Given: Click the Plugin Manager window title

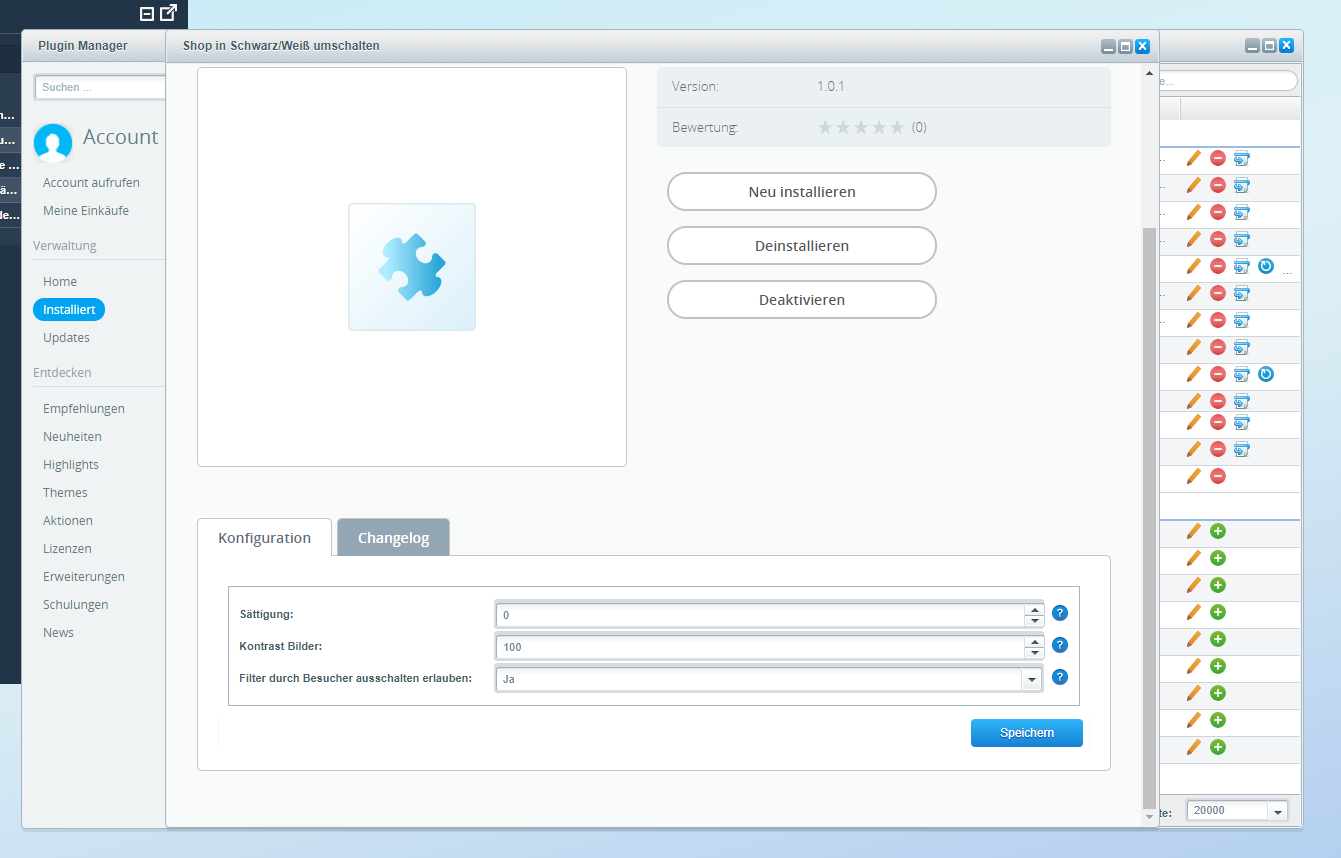Looking at the screenshot, I should click(83, 46).
